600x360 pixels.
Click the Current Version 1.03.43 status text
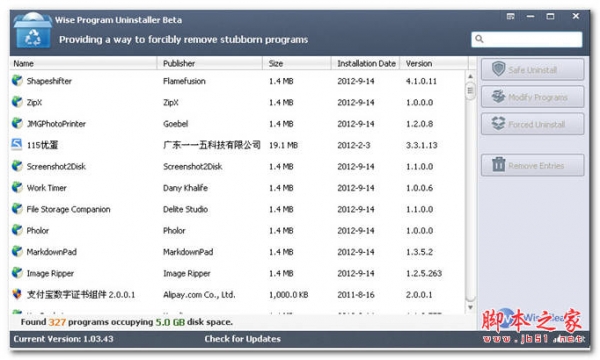64,339
